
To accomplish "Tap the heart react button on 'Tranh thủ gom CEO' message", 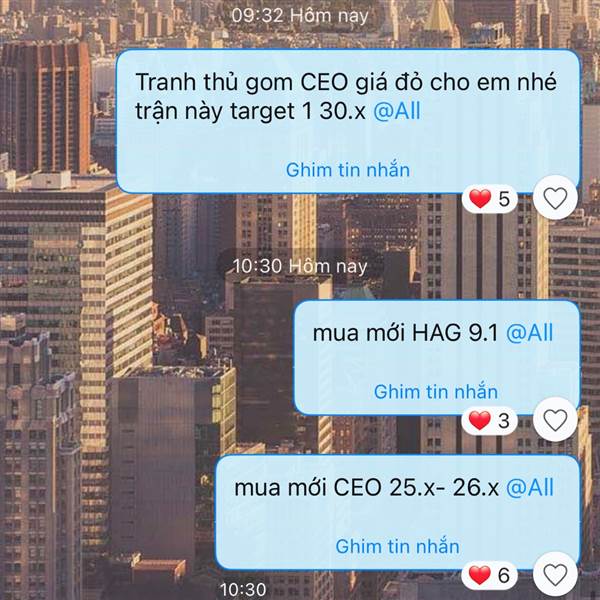I will pyautogui.click(x=555, y=198).
